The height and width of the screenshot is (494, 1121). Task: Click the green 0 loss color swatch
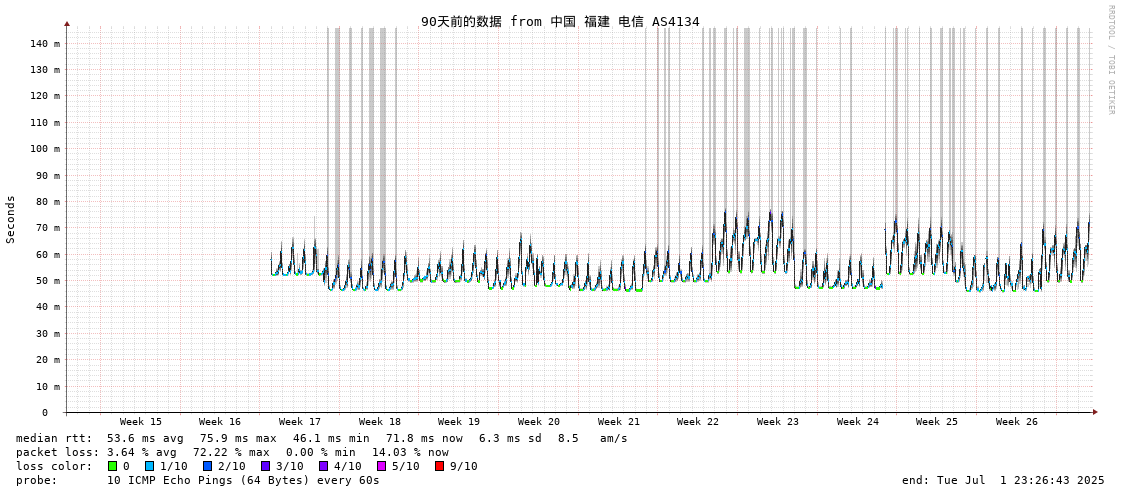click(112, 466)
